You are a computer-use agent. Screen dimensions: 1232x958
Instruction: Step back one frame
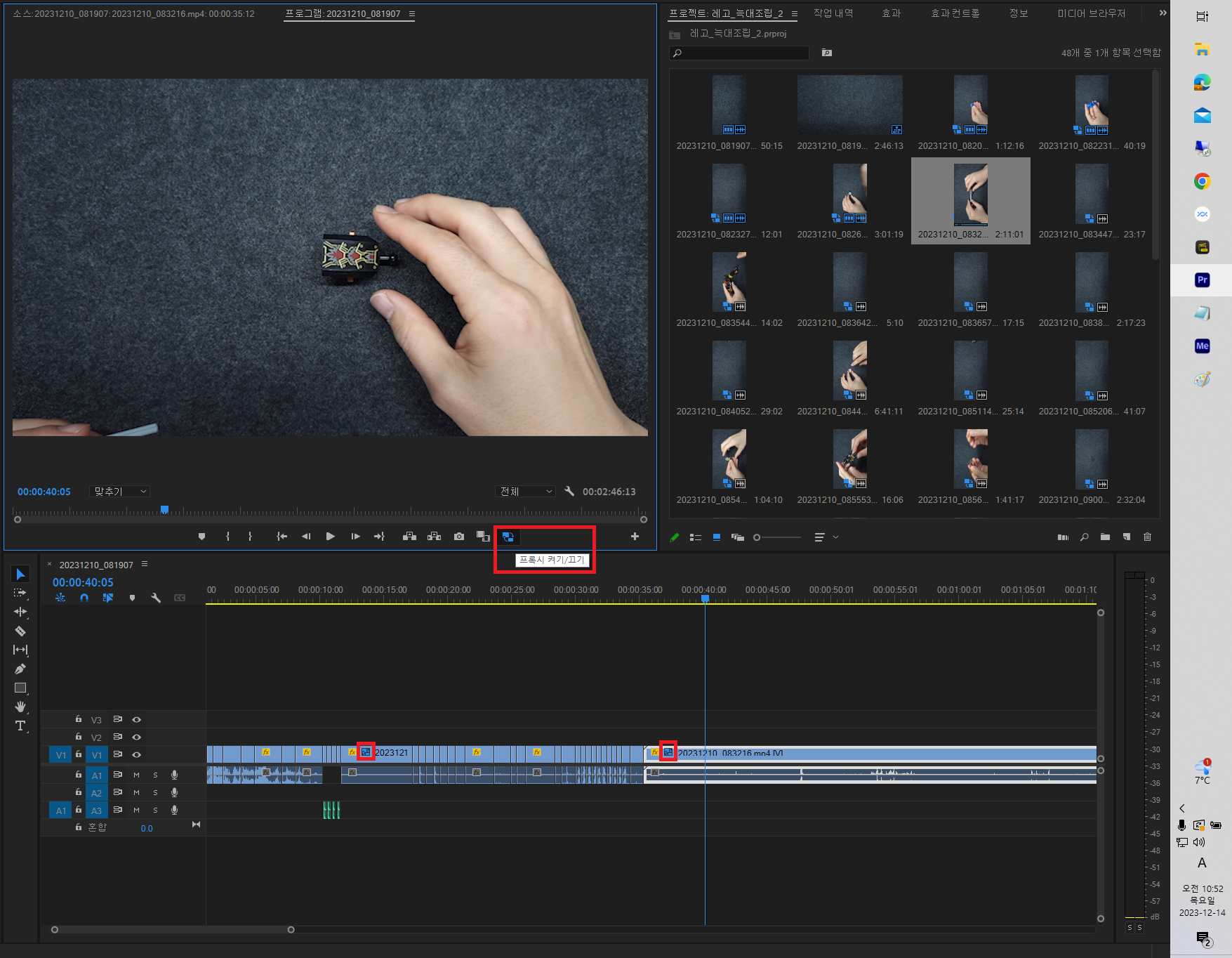point(306,537)
